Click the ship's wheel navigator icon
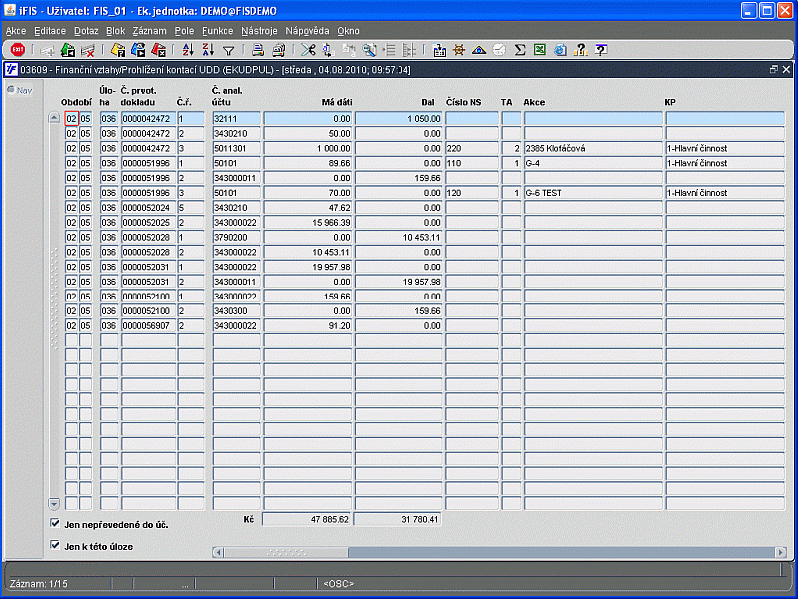798x599 pixels. (459, 50)
